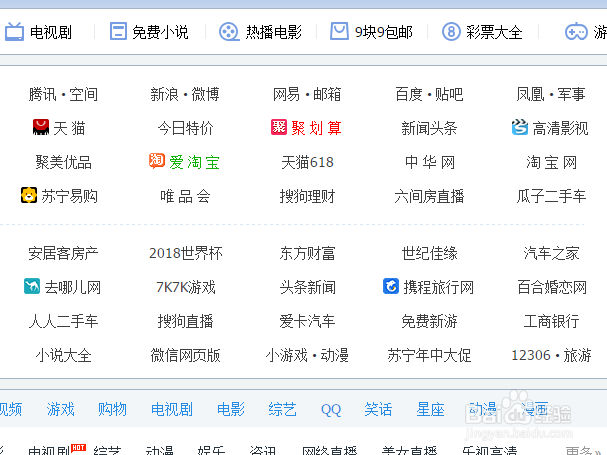Open the 天猫618 link

point(307,162)
